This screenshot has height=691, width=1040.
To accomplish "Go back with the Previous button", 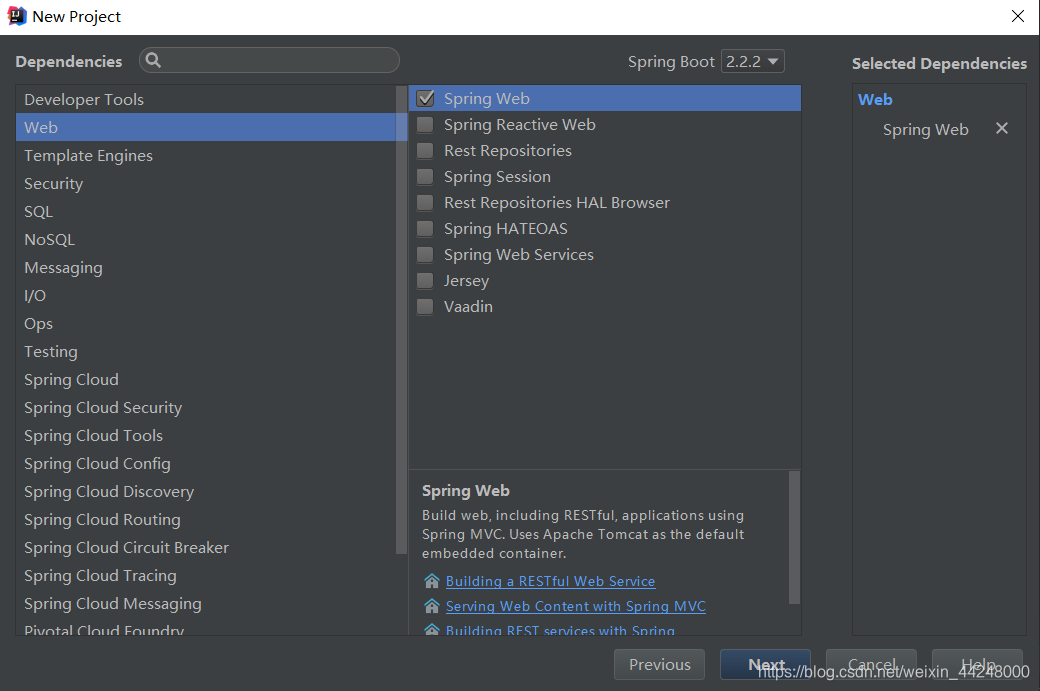I will pos(659,664).
